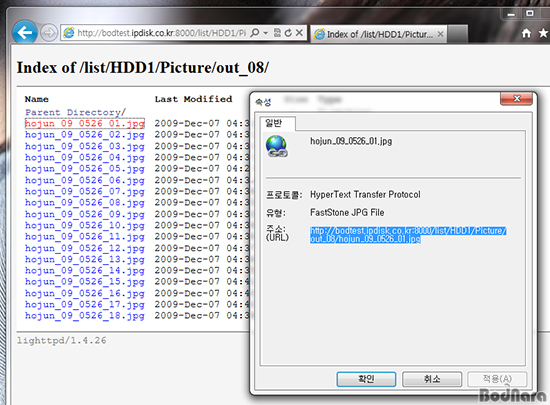
Task: Open hojun_09_0526_05.jpg link
Action: 85,169
